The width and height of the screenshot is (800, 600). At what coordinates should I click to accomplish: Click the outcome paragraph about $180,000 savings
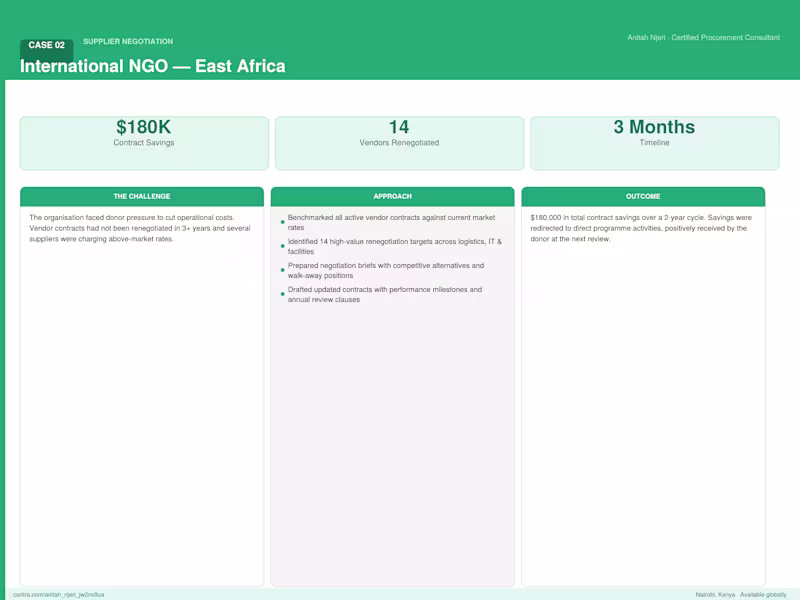[641, 228]
